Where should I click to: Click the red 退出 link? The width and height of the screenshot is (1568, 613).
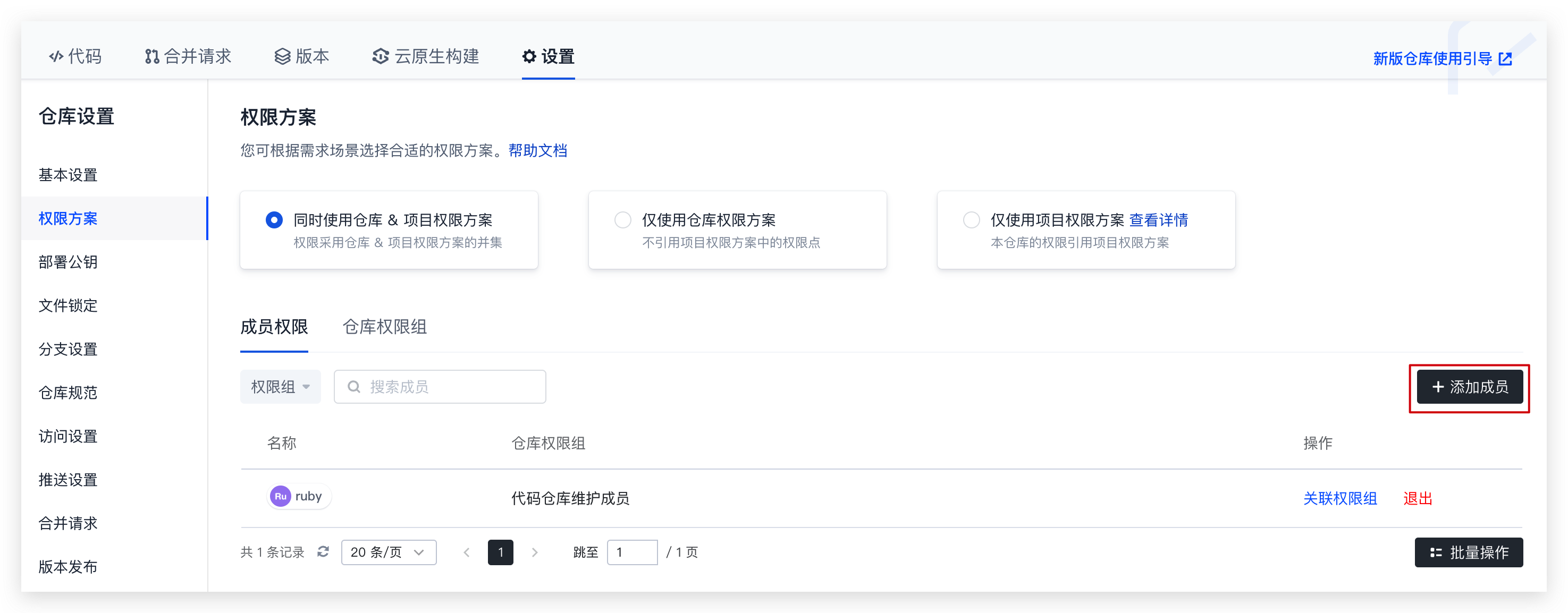(x=1418, y=498)
